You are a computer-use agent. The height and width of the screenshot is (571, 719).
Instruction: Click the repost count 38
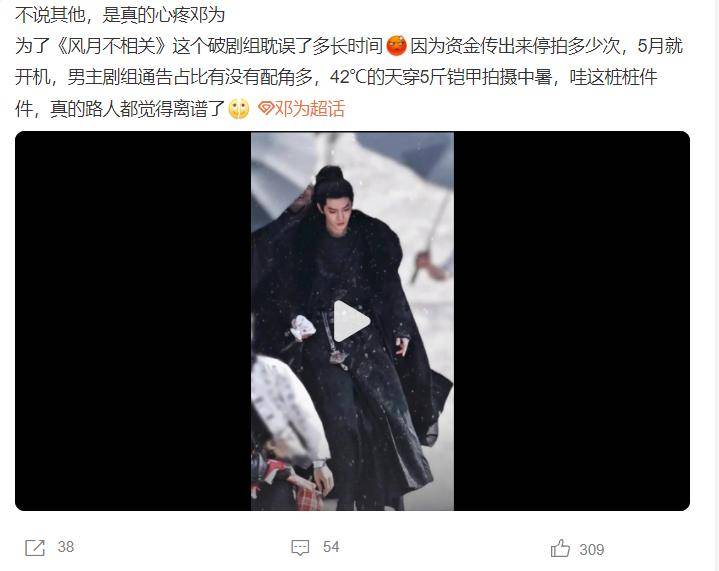click(66, 547)
